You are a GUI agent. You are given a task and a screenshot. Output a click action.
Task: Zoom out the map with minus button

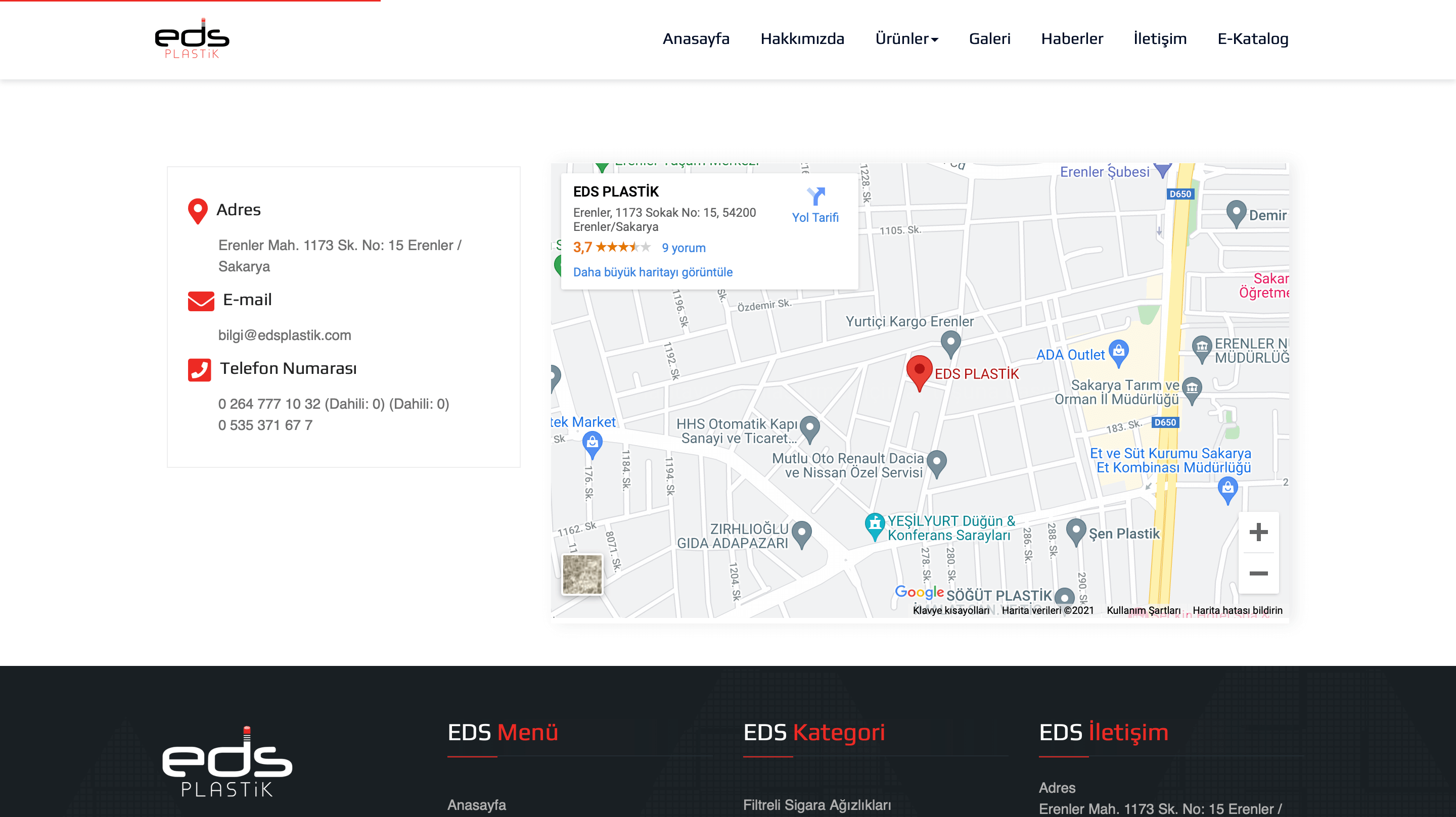(x=1258, y=573)
